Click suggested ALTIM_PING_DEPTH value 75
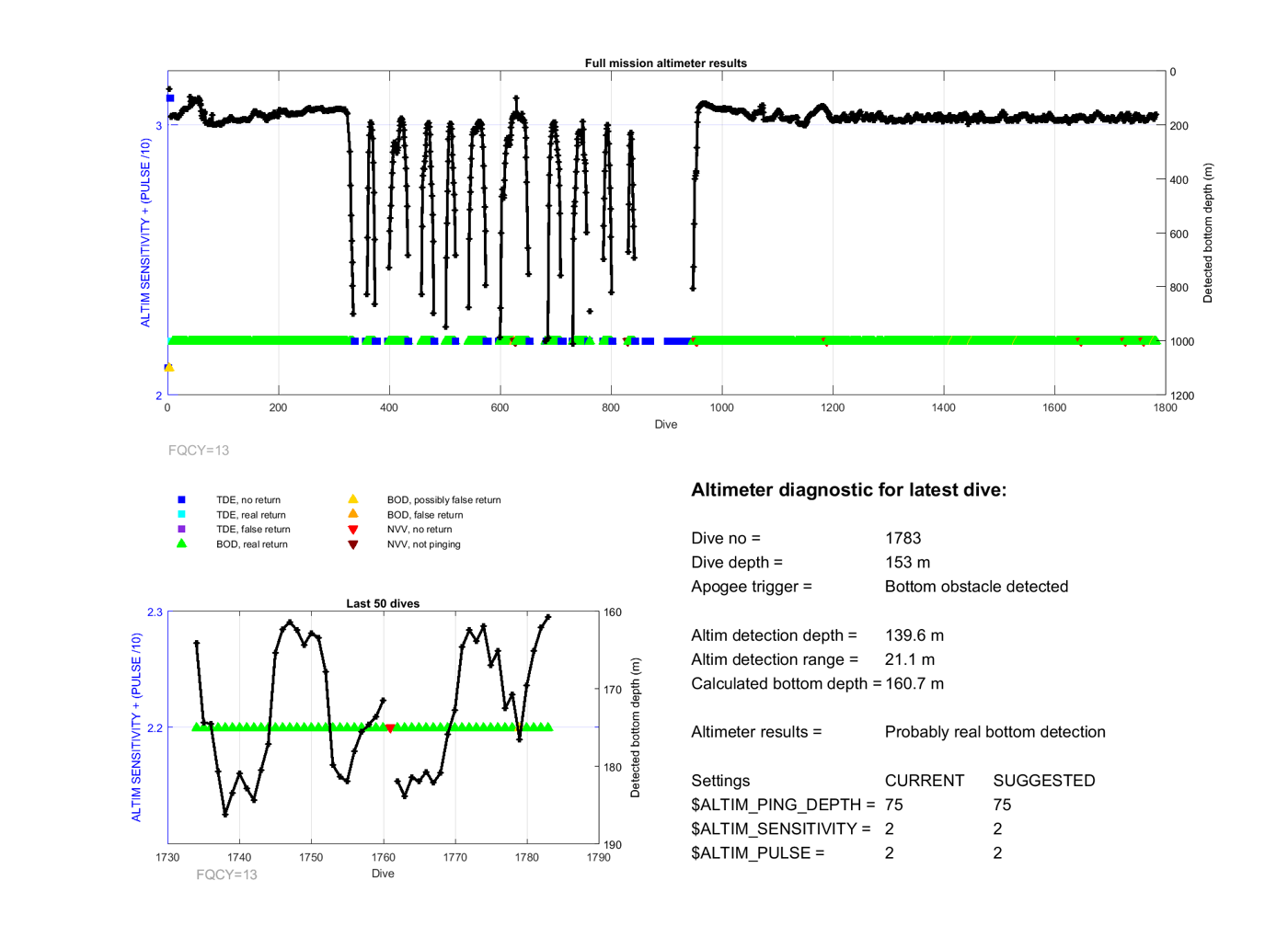This screenshot has width=1288, height=949. (x=1002, y=805)
